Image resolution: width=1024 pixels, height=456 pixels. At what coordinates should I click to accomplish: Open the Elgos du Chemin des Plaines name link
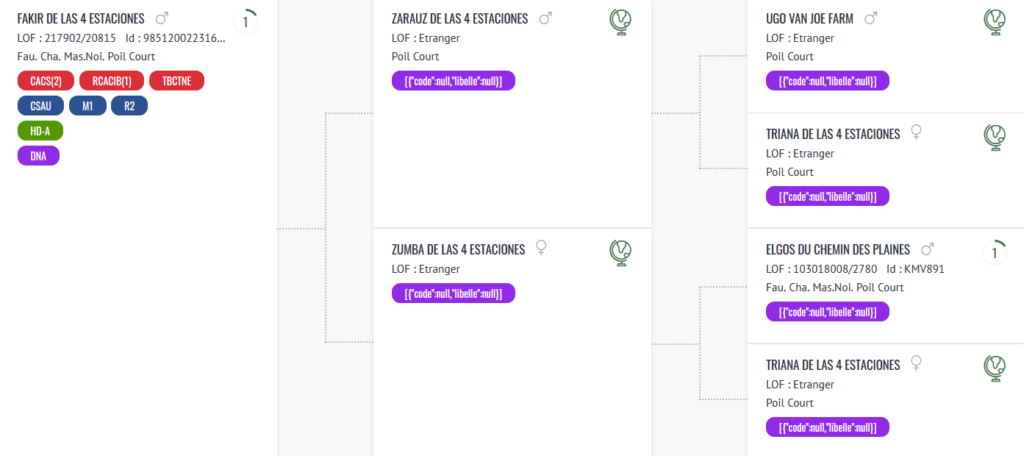pyautogui.click(x=837, y=250)
